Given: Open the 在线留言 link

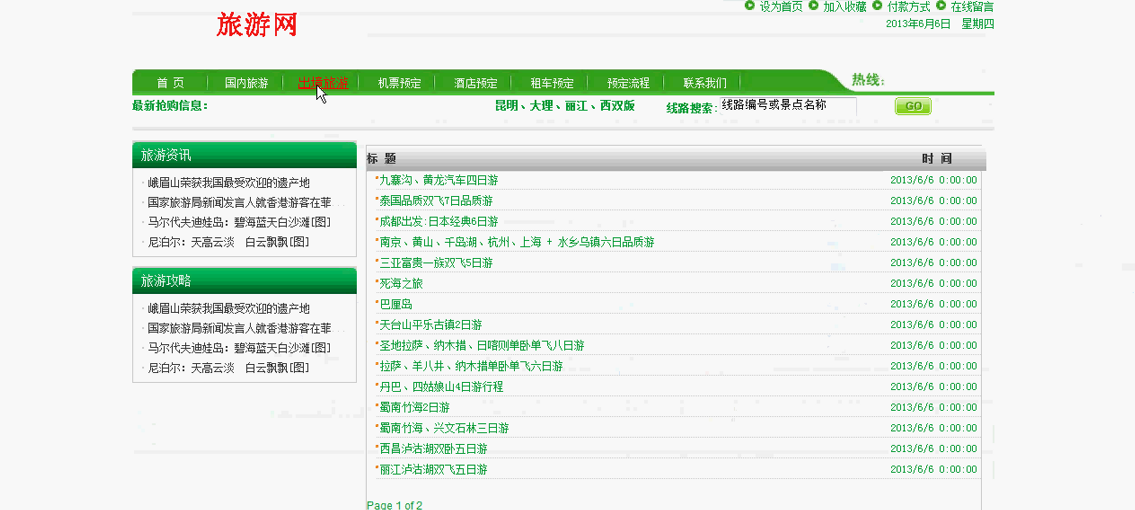Looking at the screenshot, I should (972, 7).
